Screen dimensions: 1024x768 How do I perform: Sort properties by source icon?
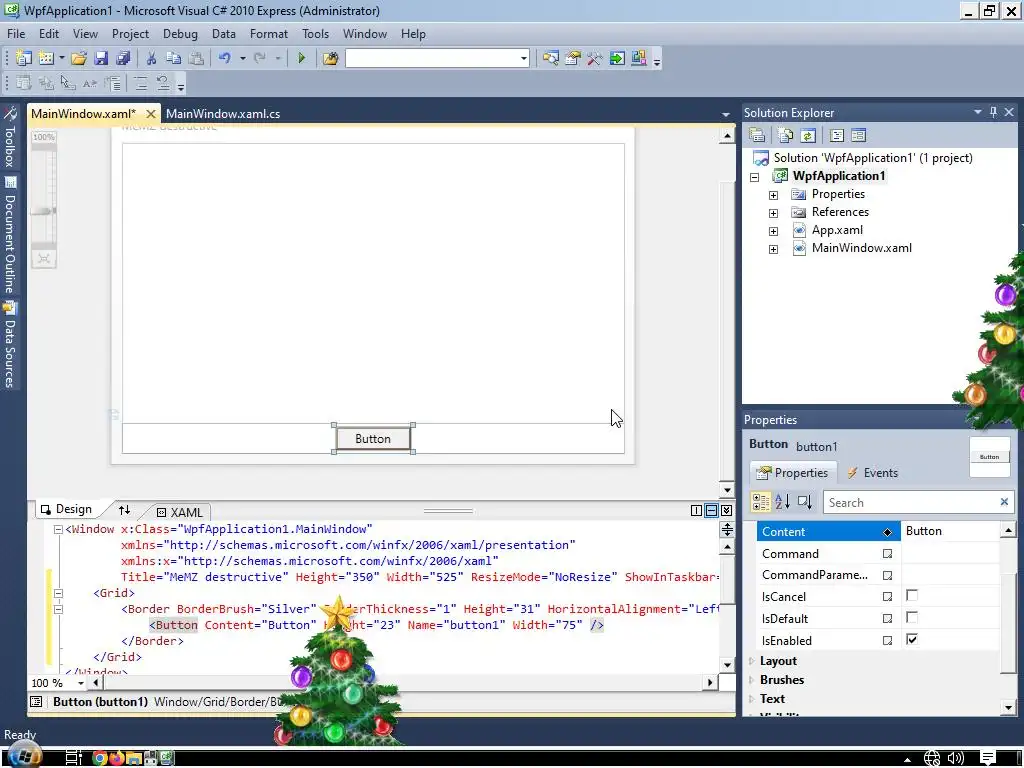pos(805,502)
